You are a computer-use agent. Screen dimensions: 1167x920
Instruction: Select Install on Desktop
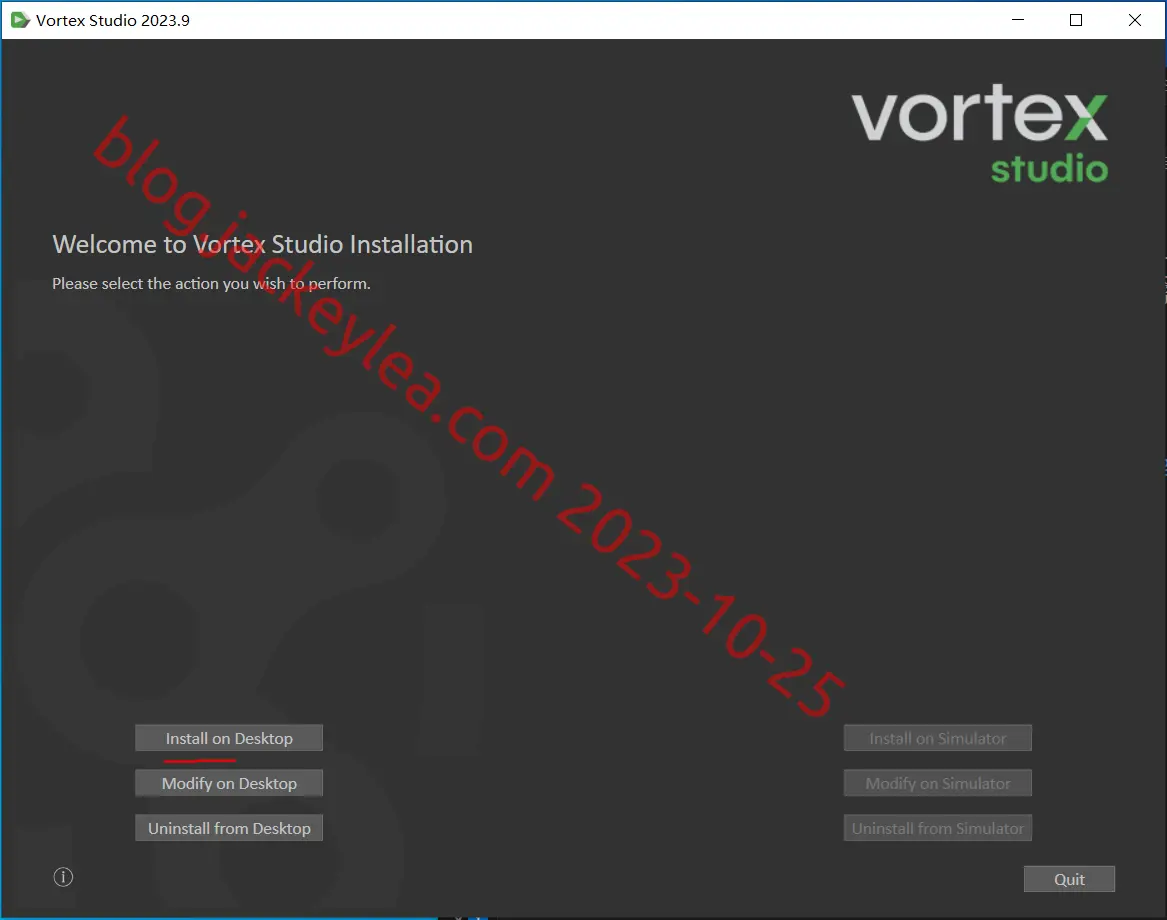click(228, 737)
